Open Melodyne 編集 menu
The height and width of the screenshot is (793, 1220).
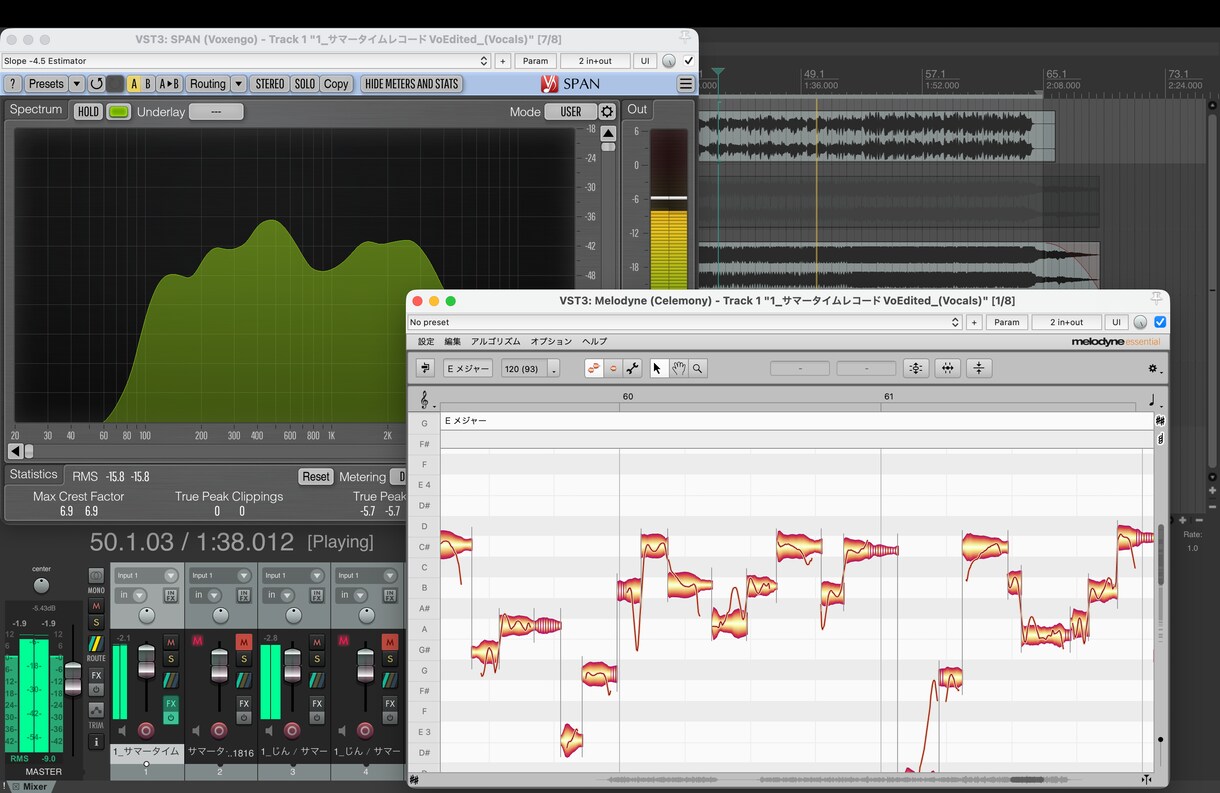[453, 342]
